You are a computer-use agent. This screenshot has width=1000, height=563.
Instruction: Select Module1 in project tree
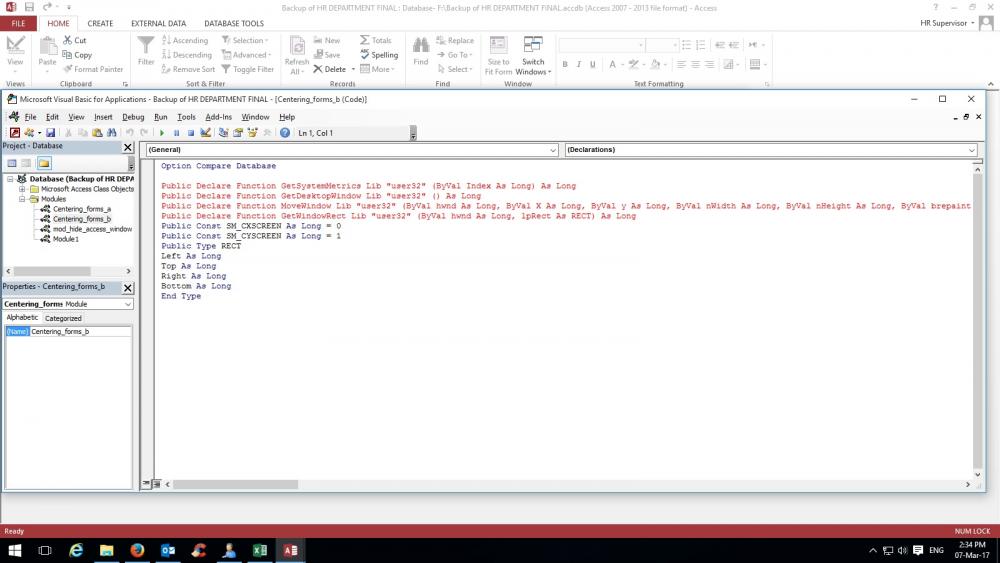coord(66,239)
